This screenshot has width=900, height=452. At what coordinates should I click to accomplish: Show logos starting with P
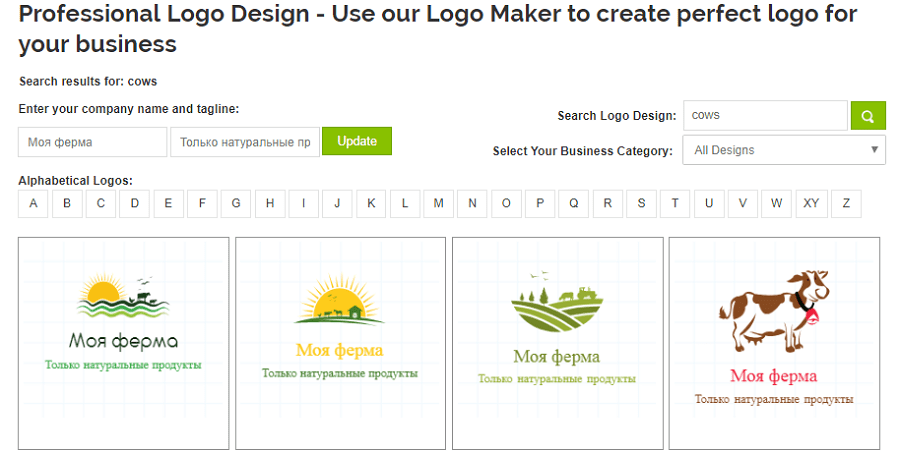(x=540, y=203)
